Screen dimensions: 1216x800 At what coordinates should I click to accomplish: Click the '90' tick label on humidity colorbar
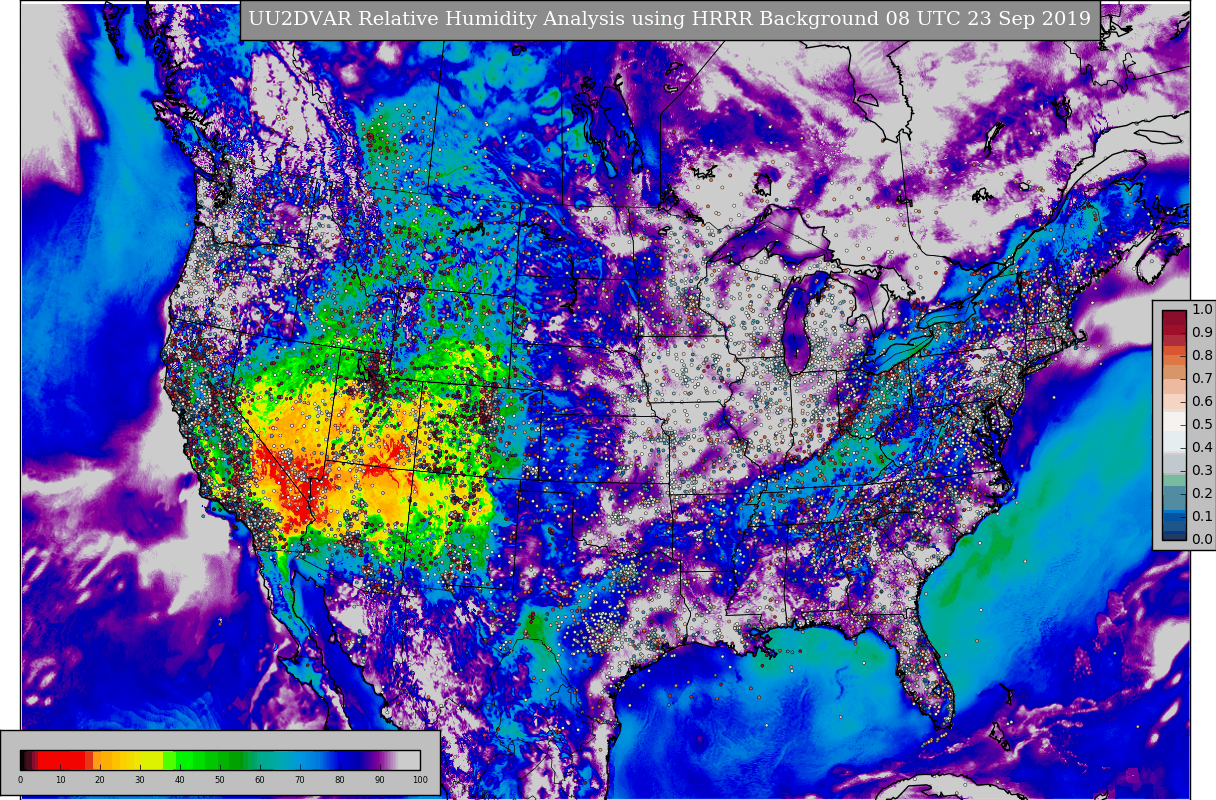point(380,780)
